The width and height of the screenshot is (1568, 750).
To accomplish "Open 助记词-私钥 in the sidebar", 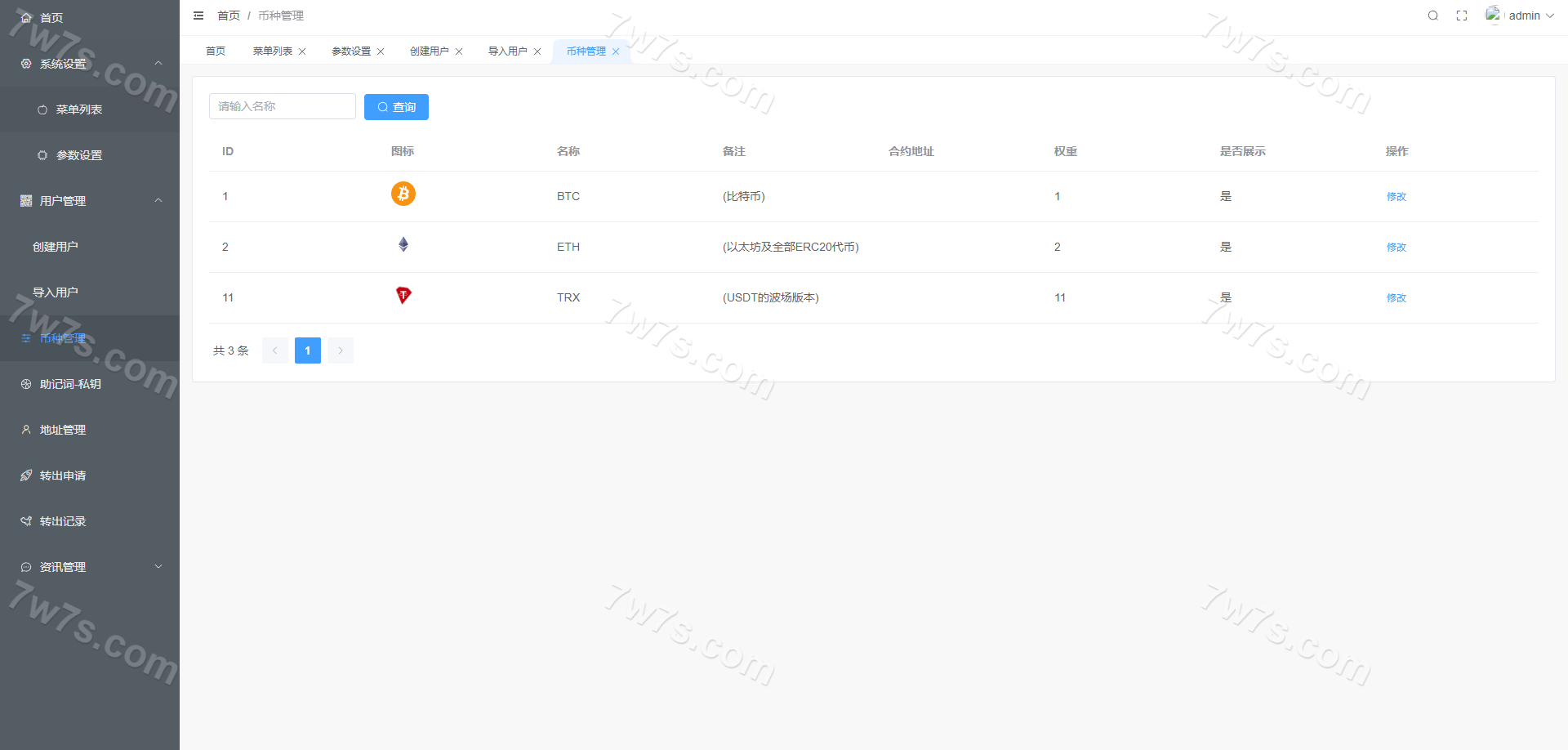I will coord(70,384).
